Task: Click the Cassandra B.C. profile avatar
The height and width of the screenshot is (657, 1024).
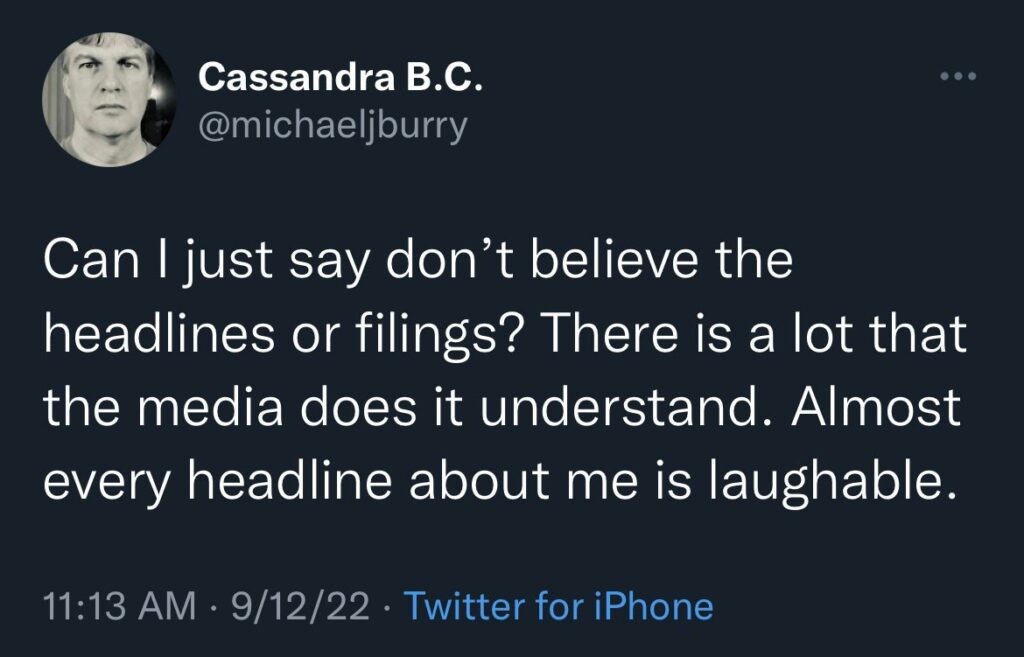Action: 103,99
